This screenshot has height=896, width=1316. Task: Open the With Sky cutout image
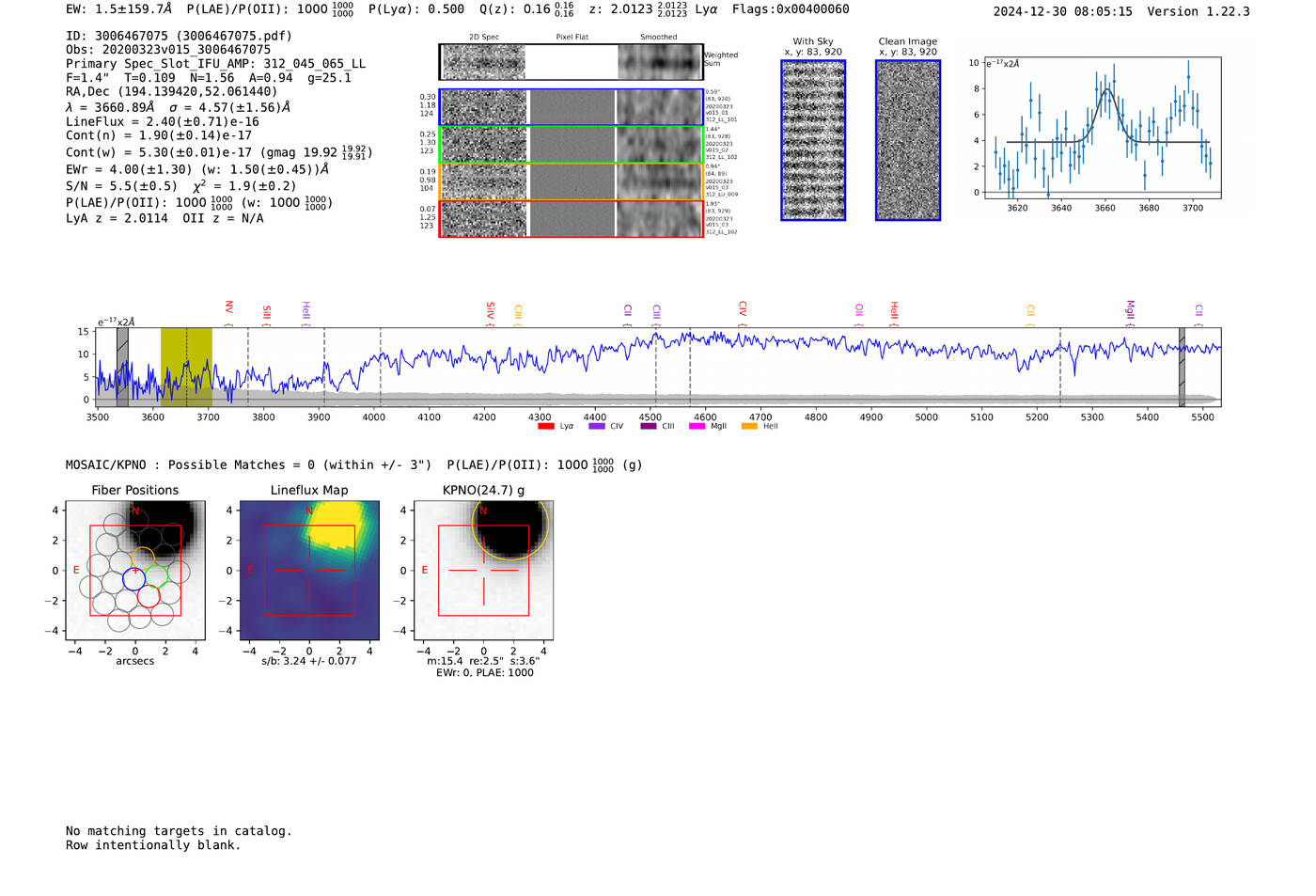pyautogui.click(x=813, y=140)
